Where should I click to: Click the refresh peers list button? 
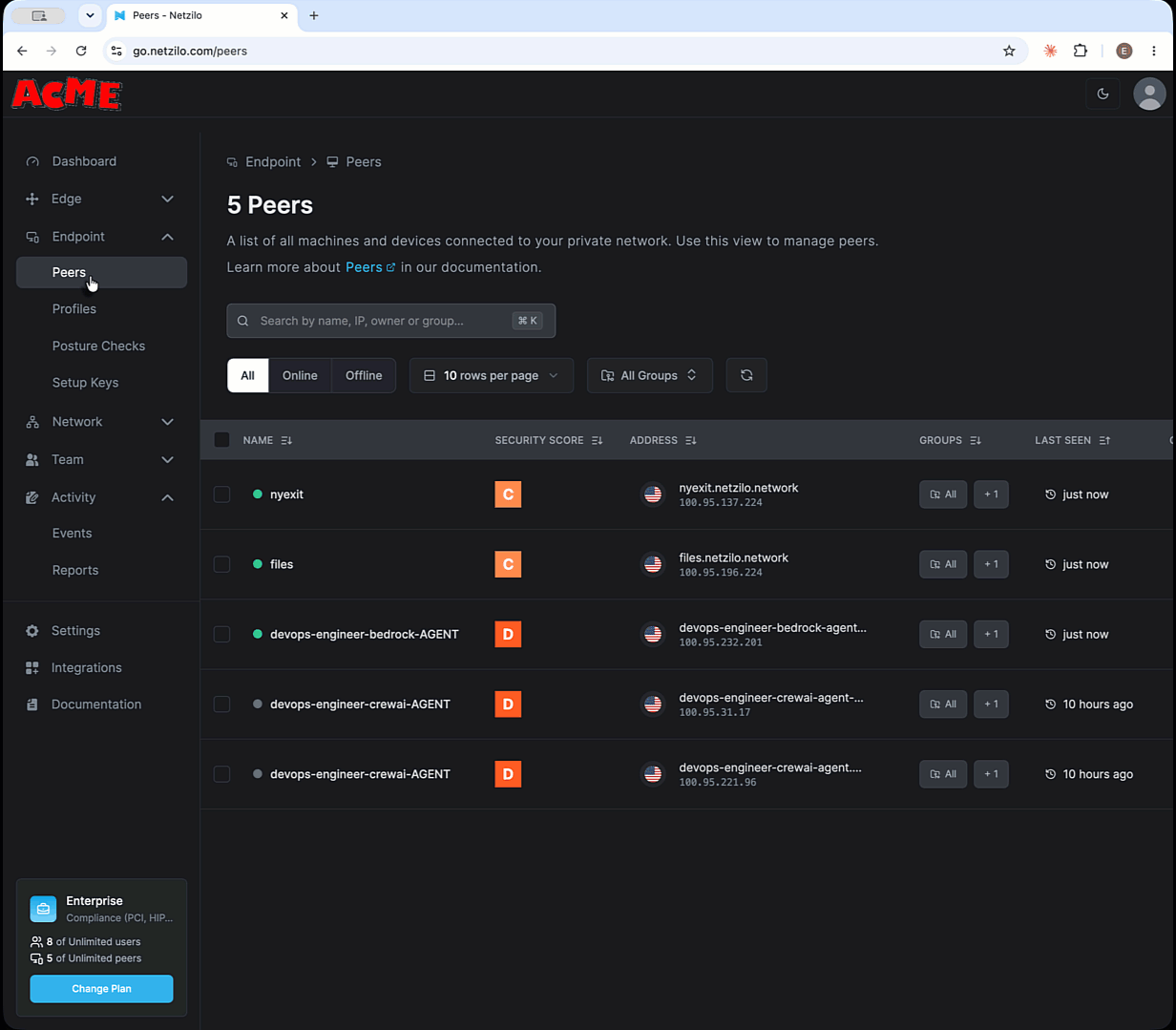(x=746, y=375)
